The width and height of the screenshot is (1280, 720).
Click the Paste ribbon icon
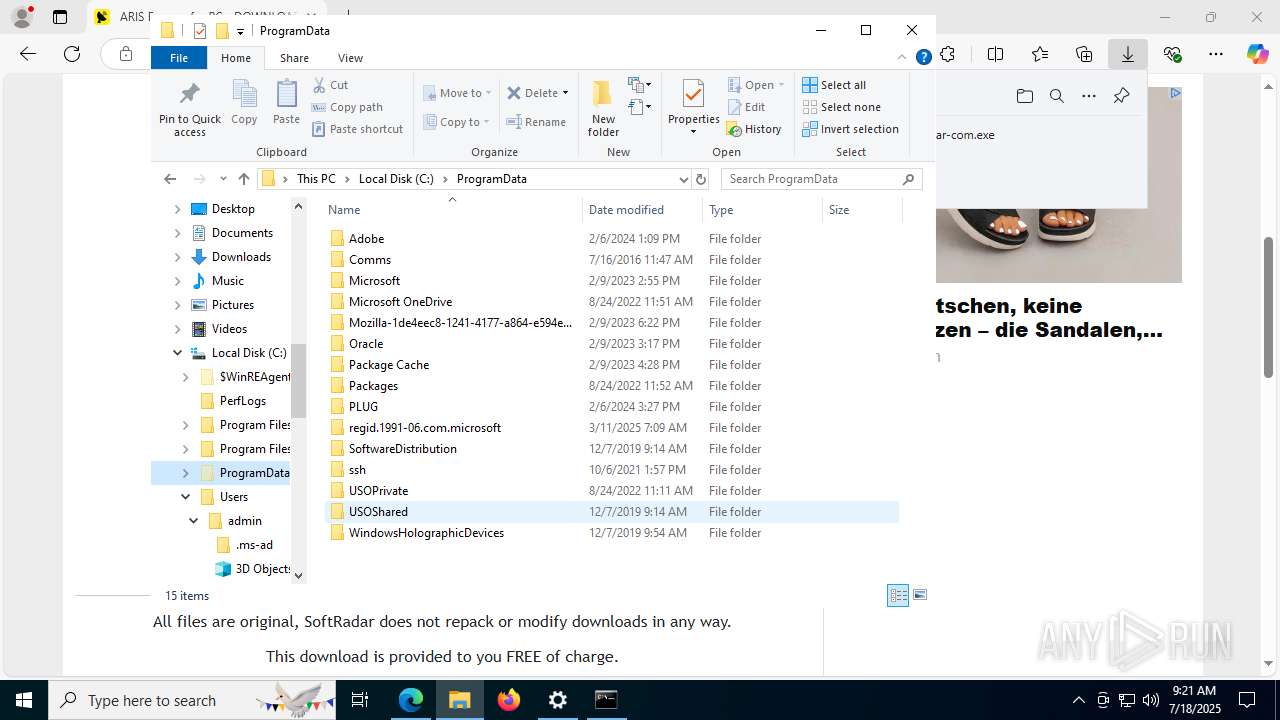pyautogui.click(x=286, y=103)
